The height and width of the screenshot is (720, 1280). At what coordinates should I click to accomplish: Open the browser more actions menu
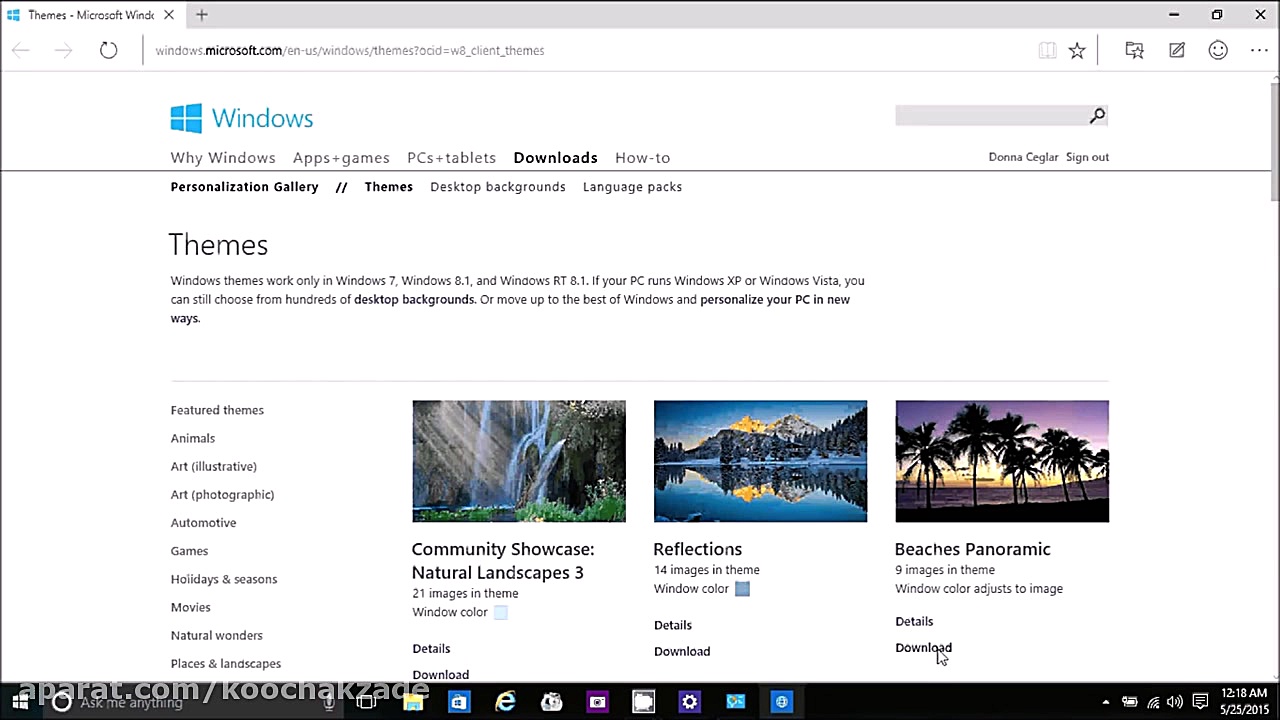click(x=1259, y=50)
